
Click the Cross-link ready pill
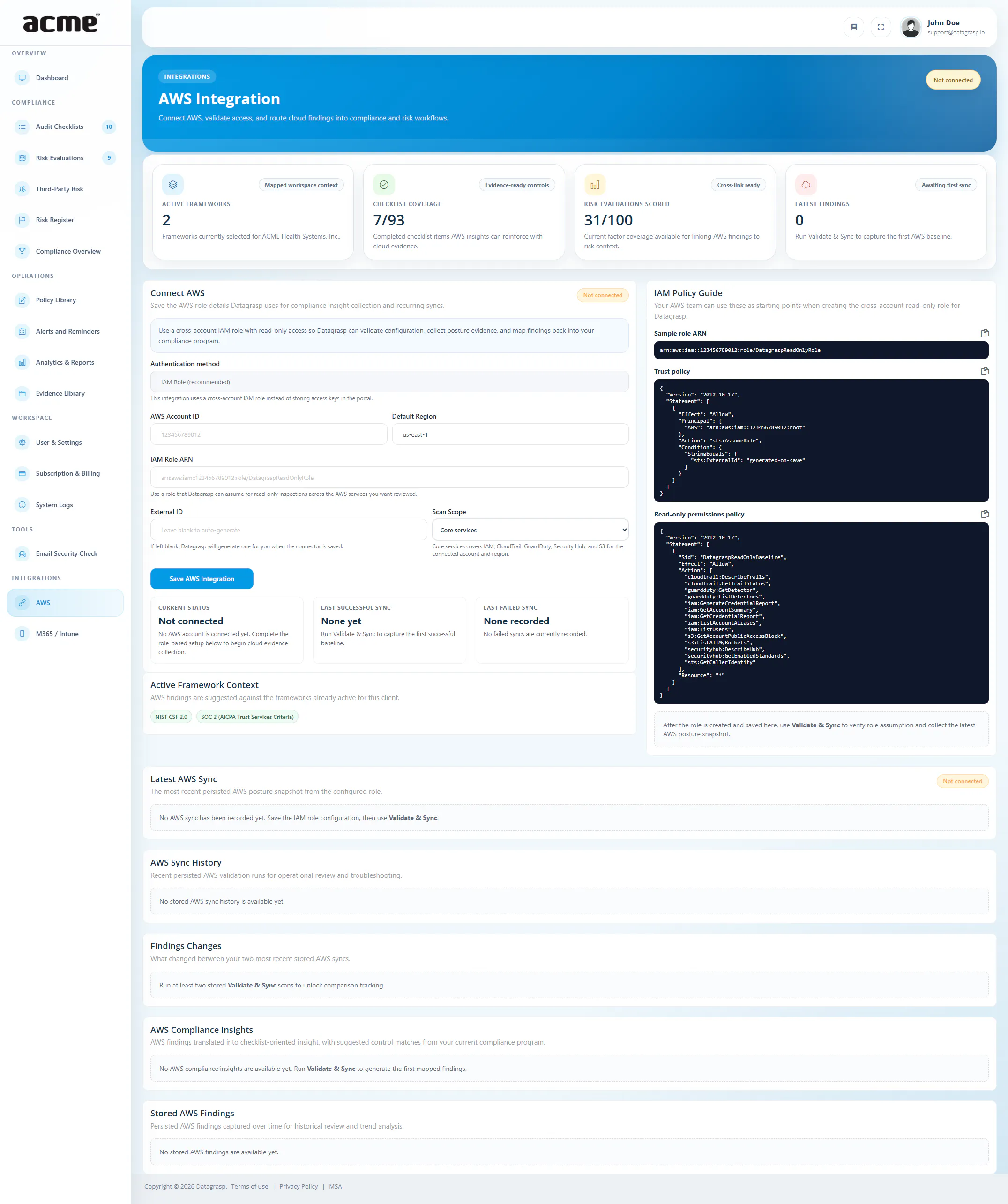pyautogui.click(x=738, y=185)
